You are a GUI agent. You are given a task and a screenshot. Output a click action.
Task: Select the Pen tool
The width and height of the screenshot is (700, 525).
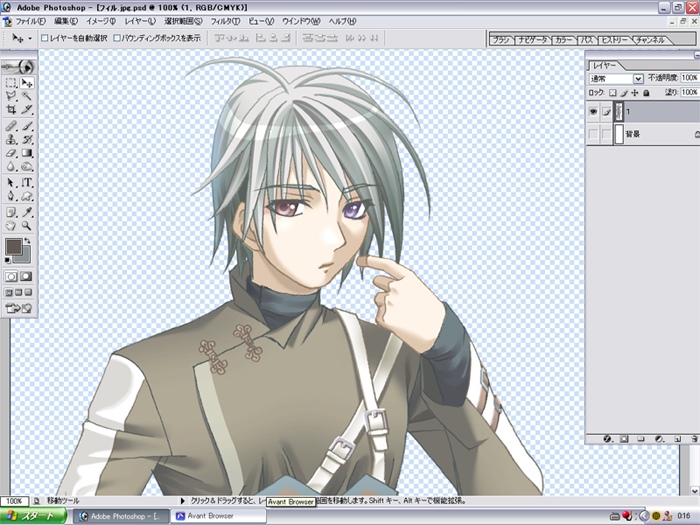(11, 196)
